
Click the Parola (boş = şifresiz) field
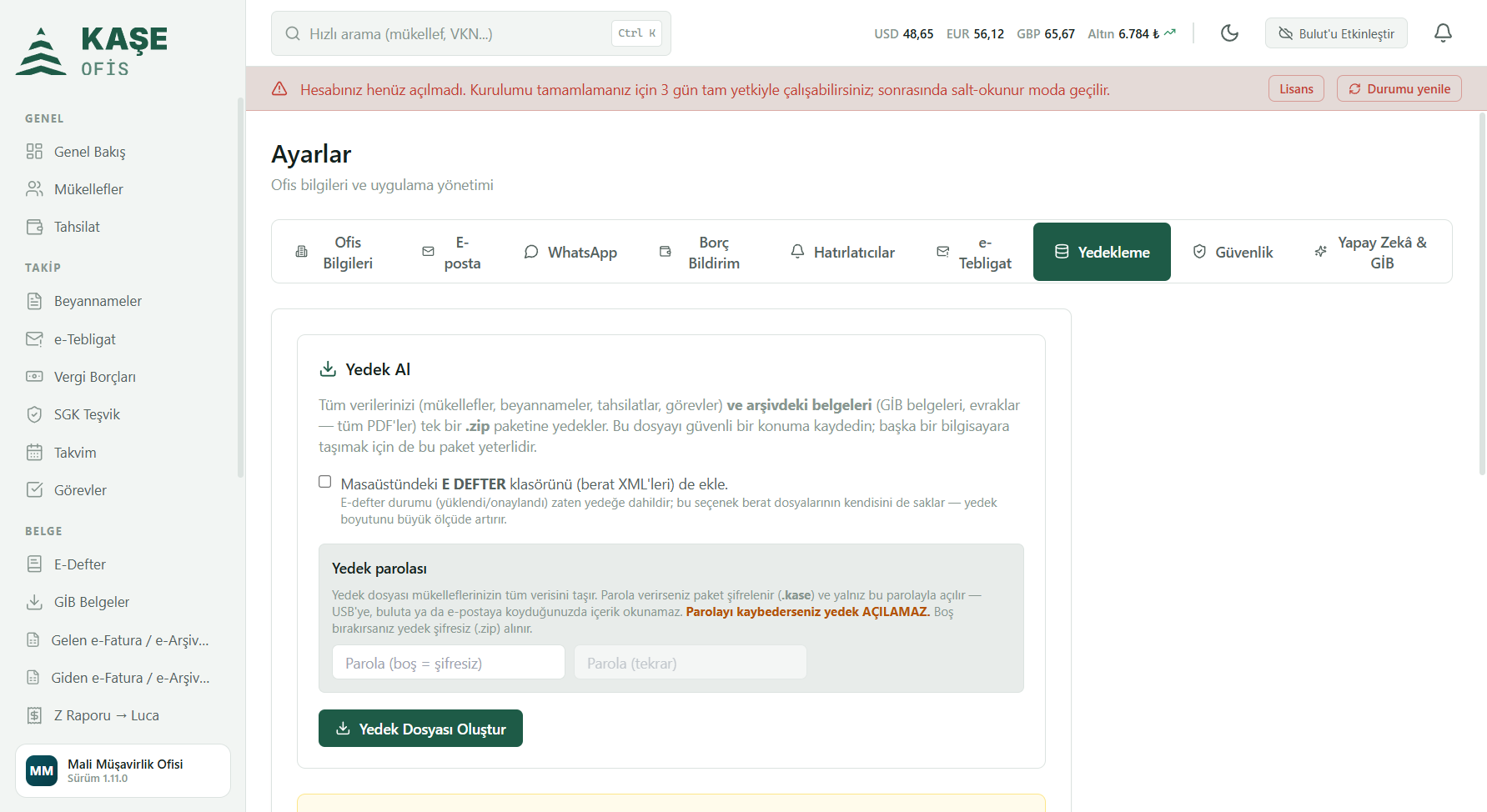449,663
